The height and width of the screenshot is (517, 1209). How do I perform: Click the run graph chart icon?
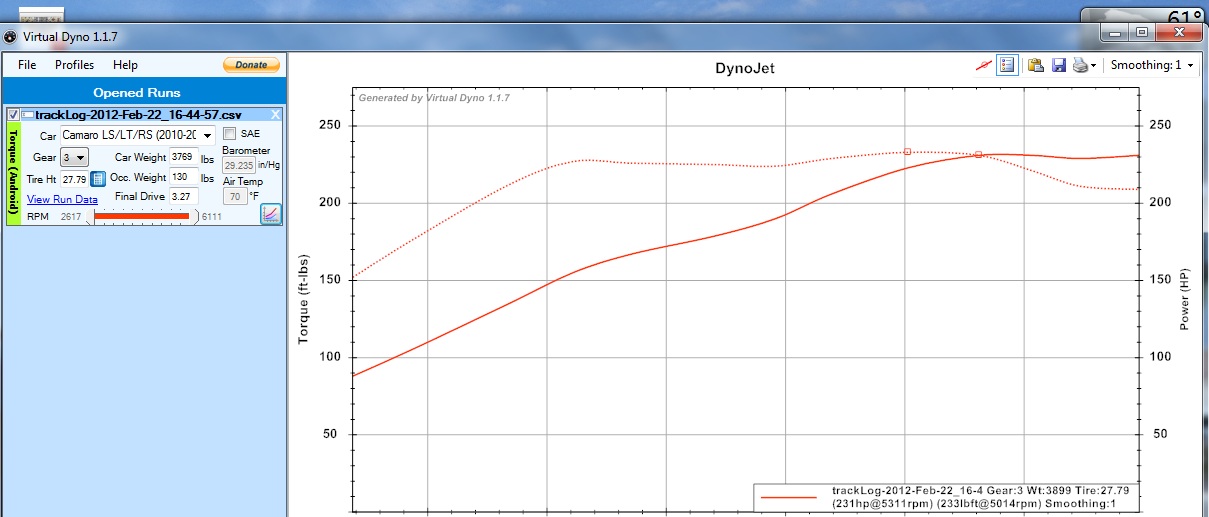[271, 214]
